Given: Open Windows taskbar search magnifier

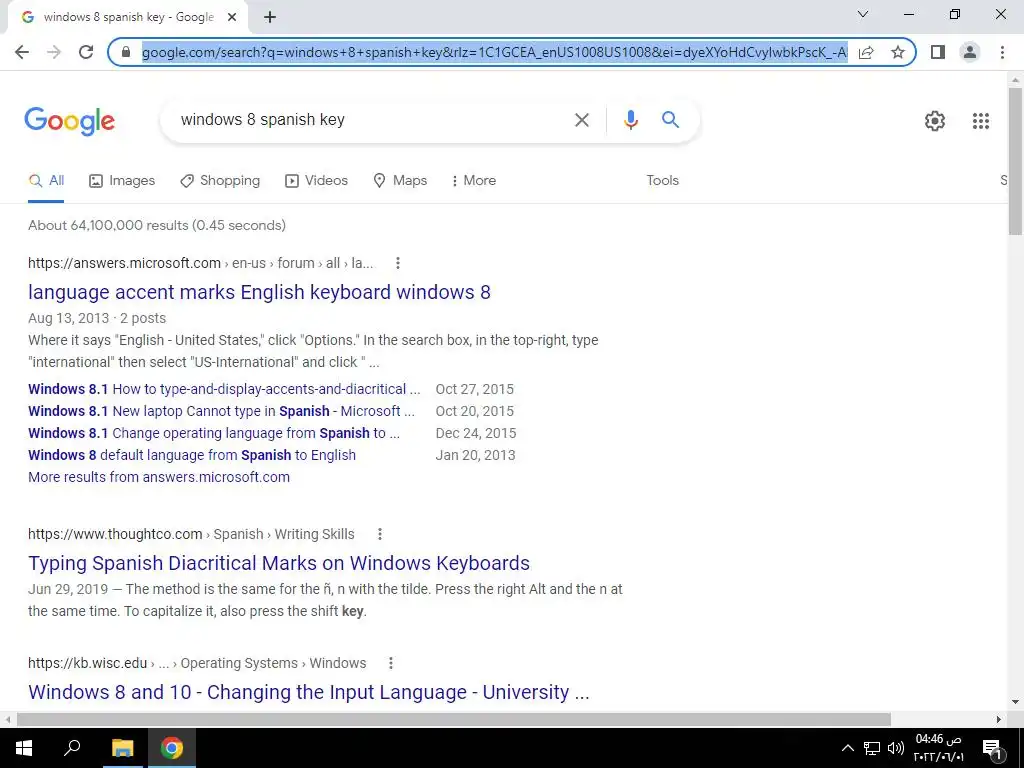Looking at the screenshot, I should click(72, 747).
